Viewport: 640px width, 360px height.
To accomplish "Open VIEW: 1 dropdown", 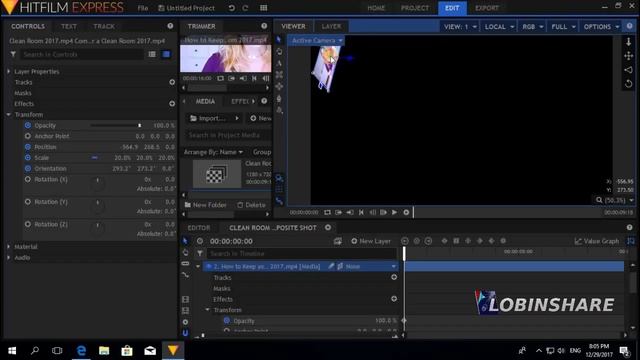I will 460,27.
